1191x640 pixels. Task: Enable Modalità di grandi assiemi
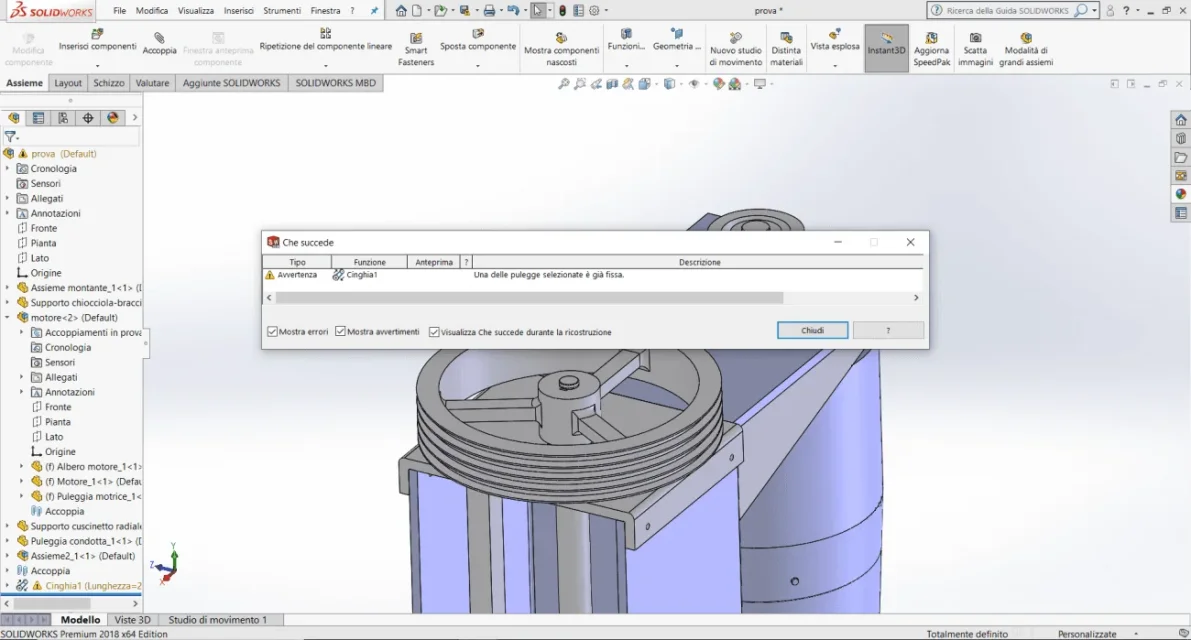pos(1025,49)
